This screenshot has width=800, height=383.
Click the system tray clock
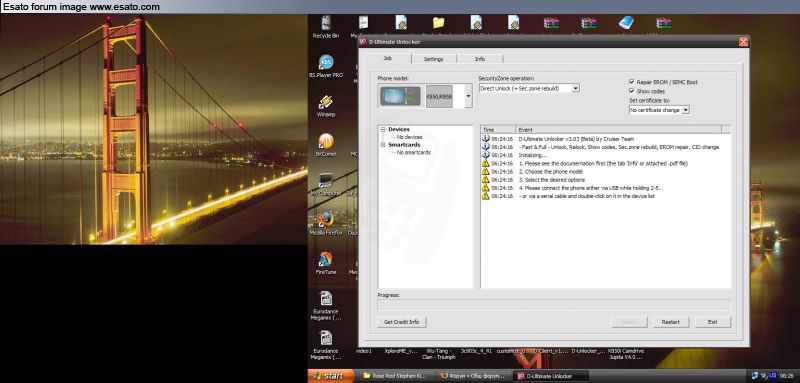[786, 376]
